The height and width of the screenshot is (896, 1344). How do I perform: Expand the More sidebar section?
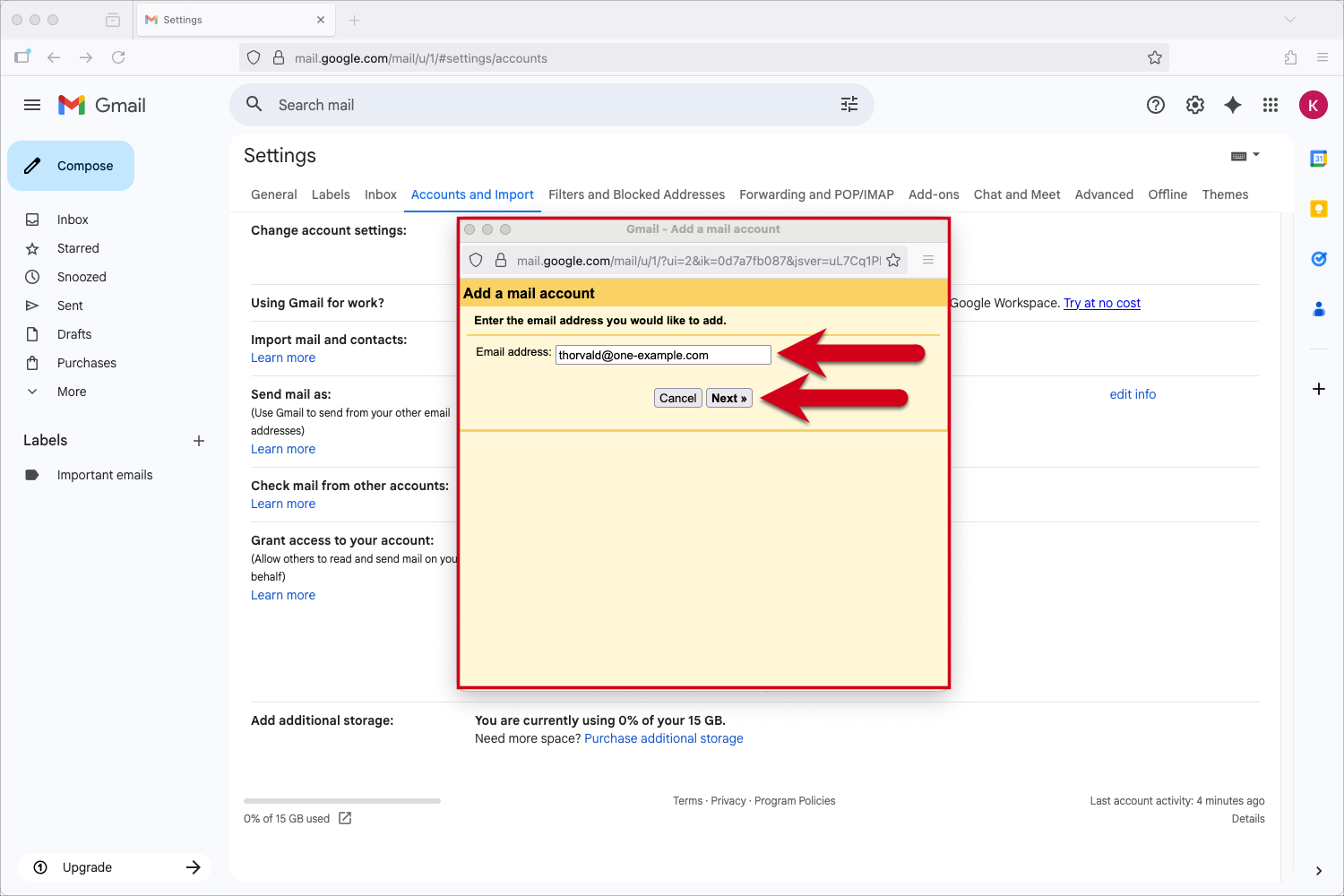(x=72, y=392)
